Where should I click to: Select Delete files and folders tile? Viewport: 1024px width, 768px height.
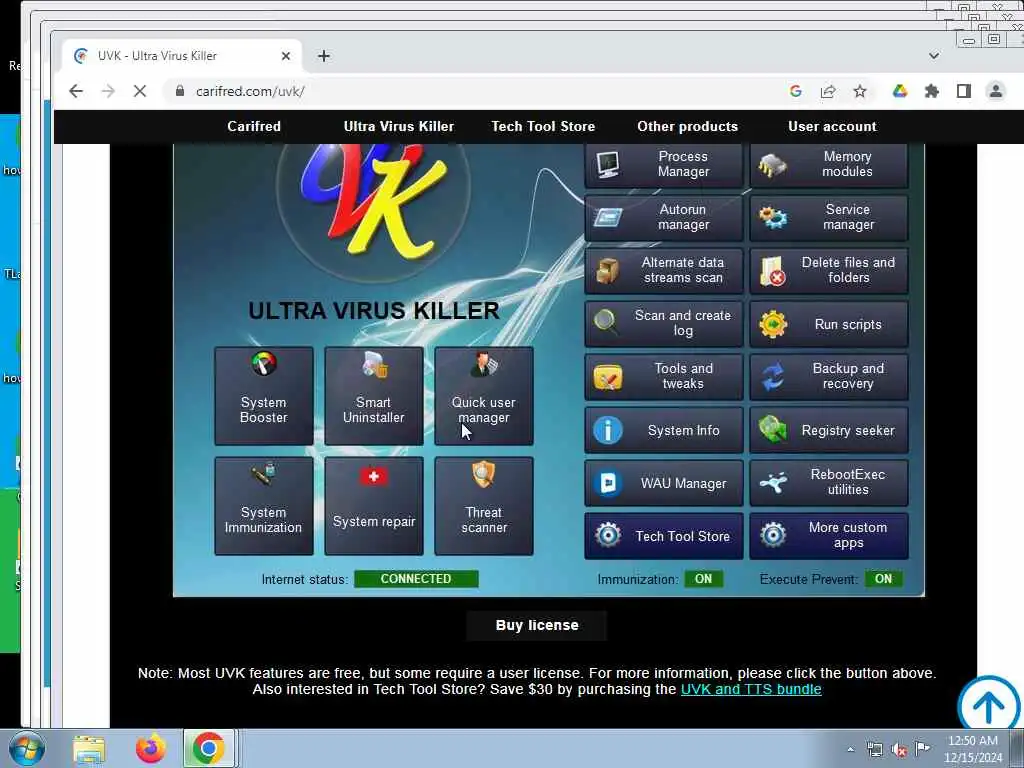point(829,270)
